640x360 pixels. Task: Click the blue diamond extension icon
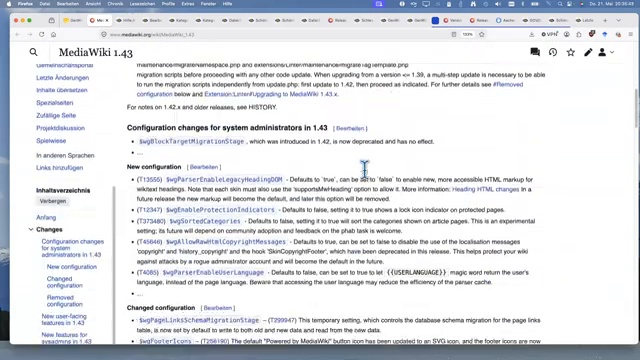click(x=605, y=35)
